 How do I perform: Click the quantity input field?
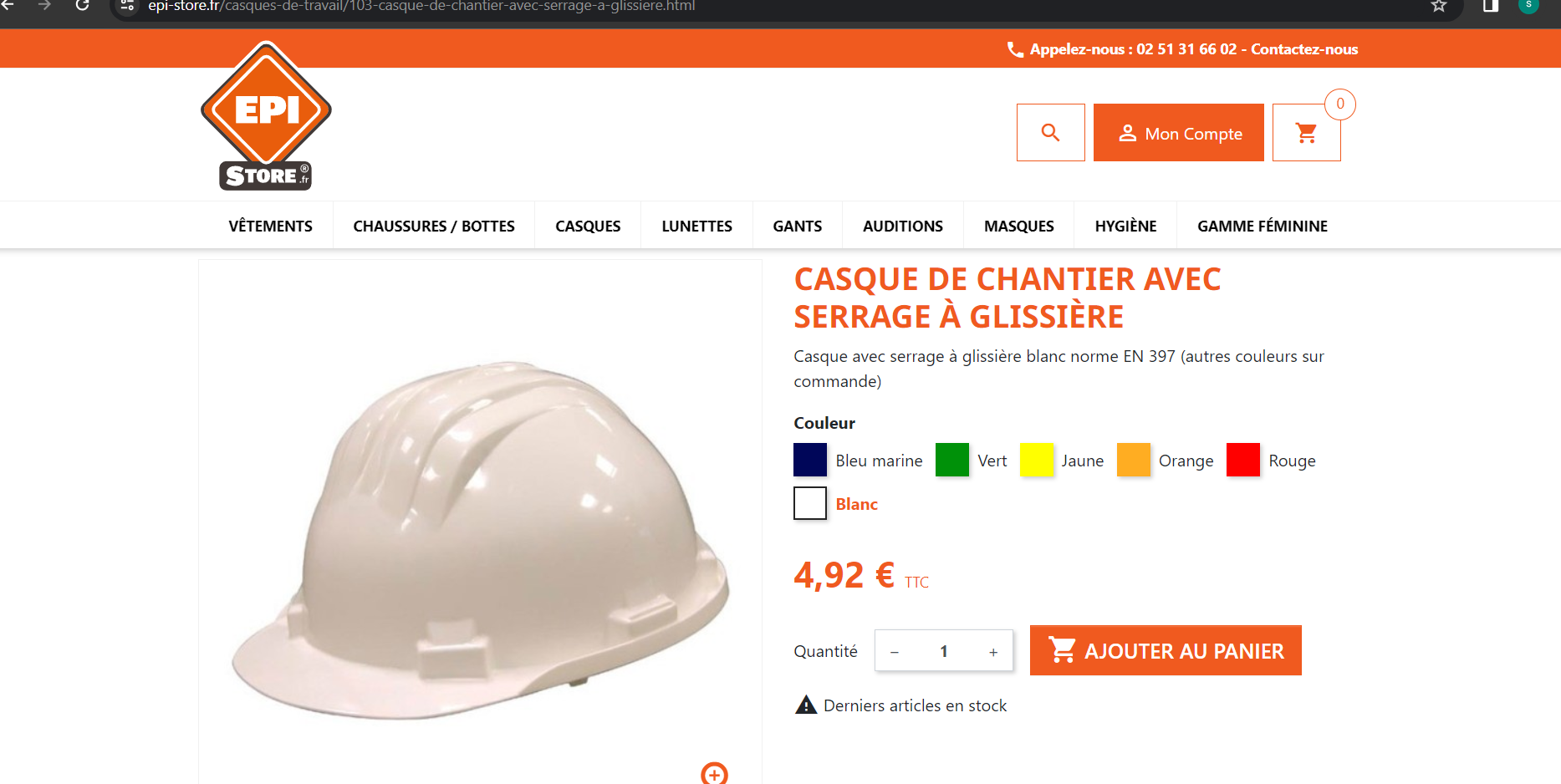click(x=944, y=651)
